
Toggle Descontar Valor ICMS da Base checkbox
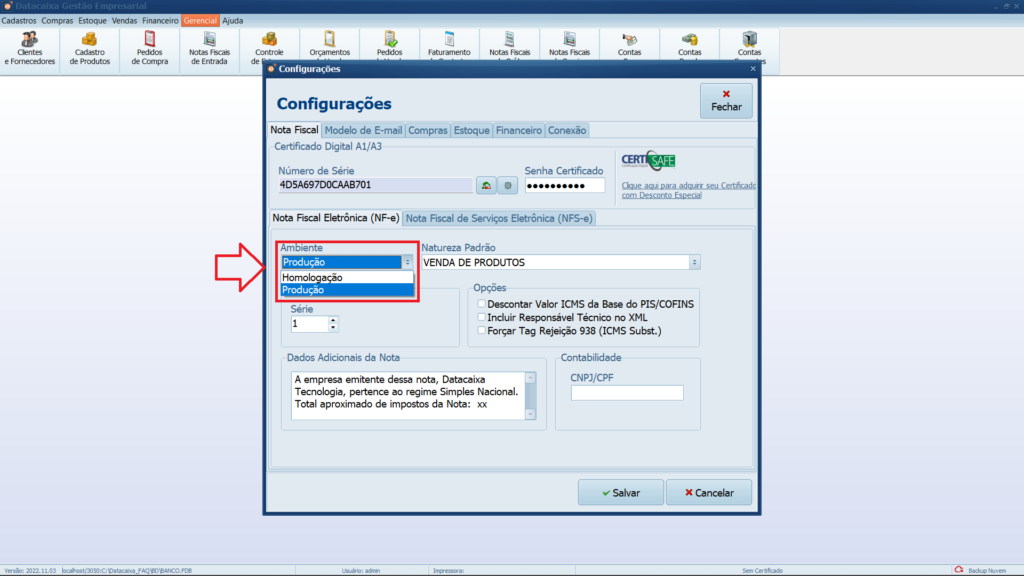pyautogui.click(x=481, y=304)
